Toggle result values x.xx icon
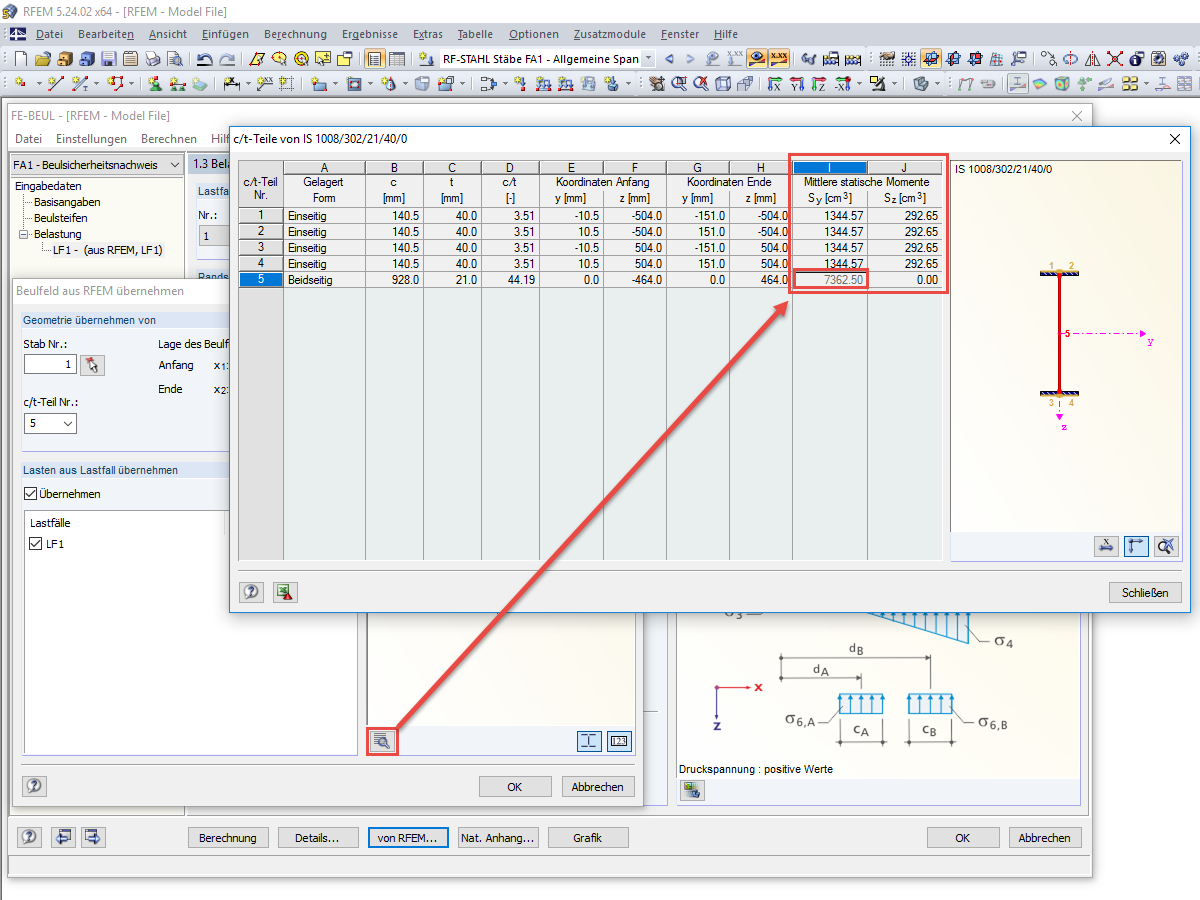The width and height of the screenshot is (1200, 900). pos(779,58)
